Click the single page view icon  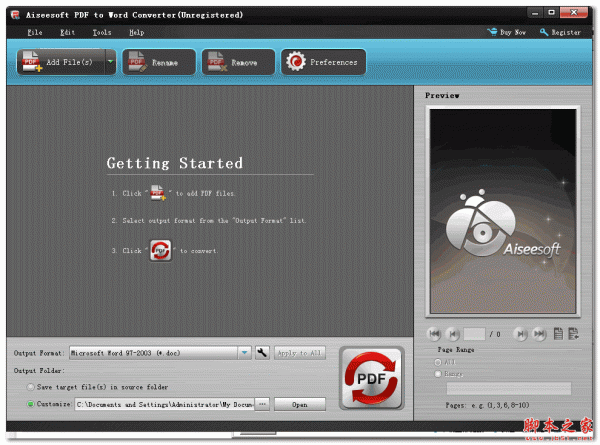pyautogui.click(x=558, y=334)
